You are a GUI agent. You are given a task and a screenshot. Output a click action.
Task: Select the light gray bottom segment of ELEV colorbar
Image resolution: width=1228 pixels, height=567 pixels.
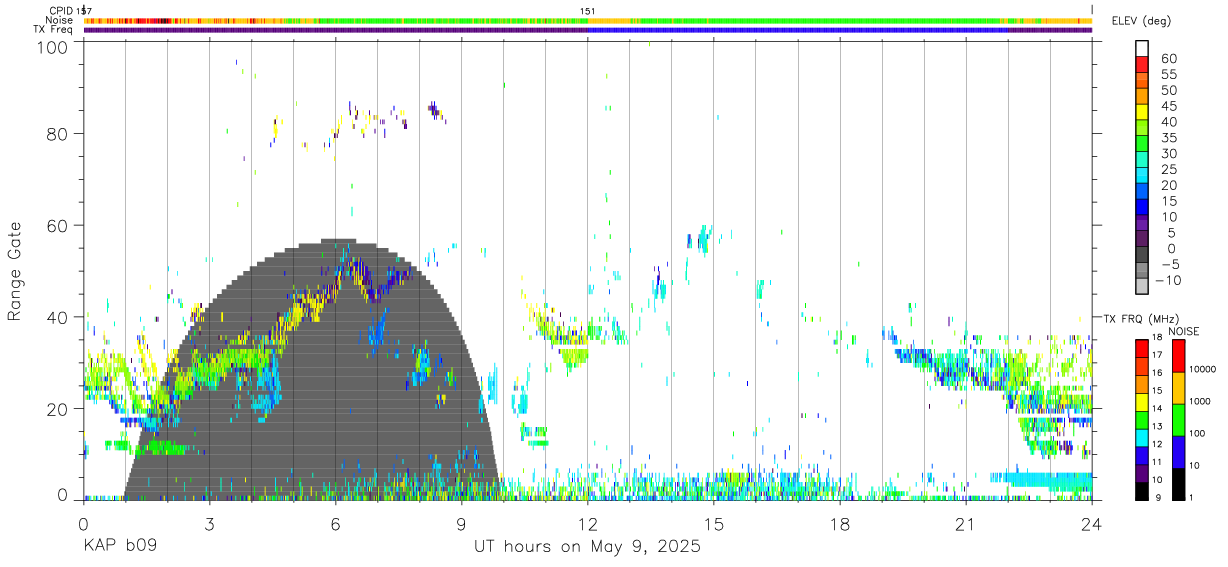coord(1142,286)
